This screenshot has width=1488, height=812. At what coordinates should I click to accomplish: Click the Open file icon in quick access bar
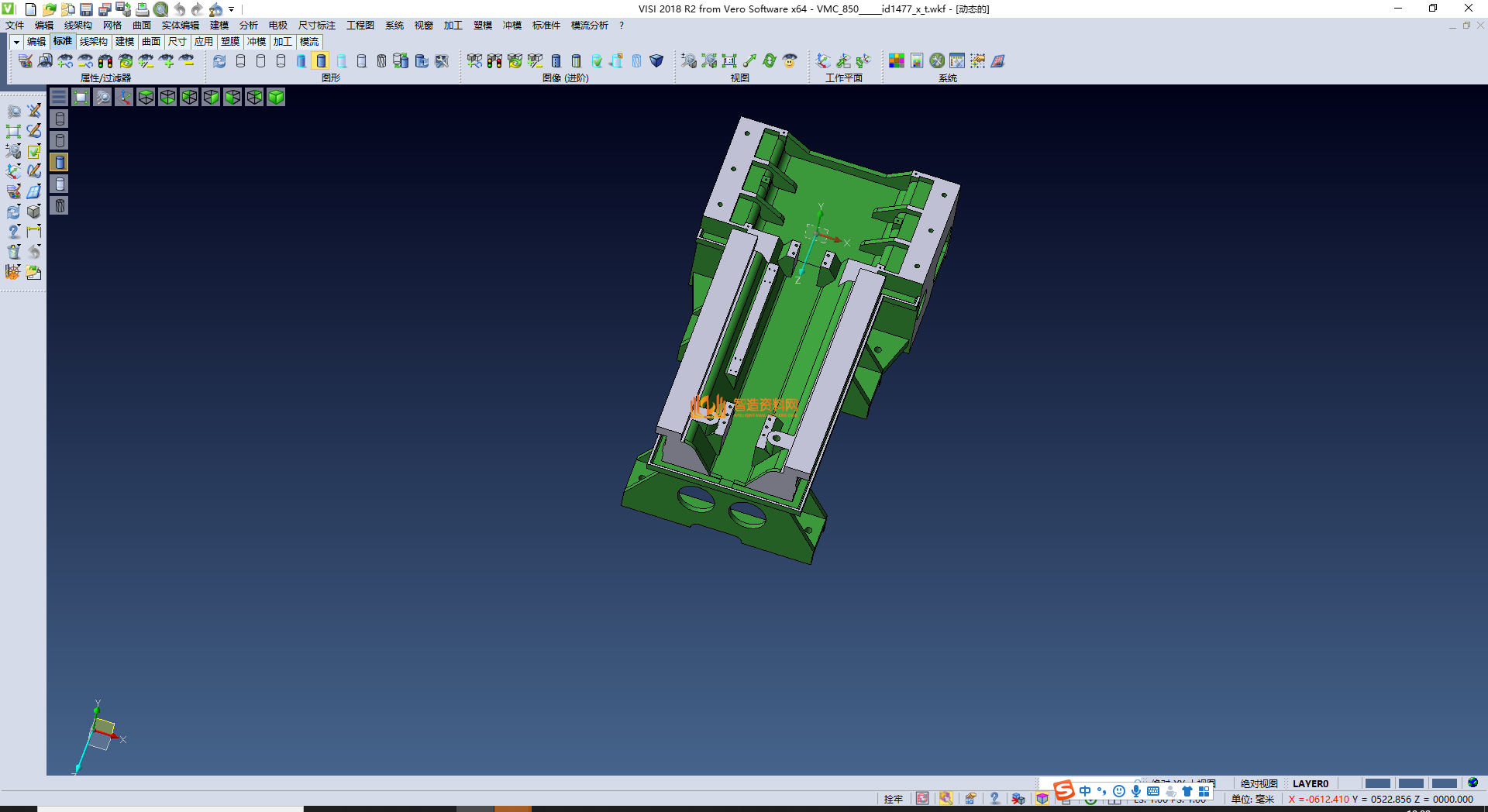pyautogui.click(x=49, y=9)
